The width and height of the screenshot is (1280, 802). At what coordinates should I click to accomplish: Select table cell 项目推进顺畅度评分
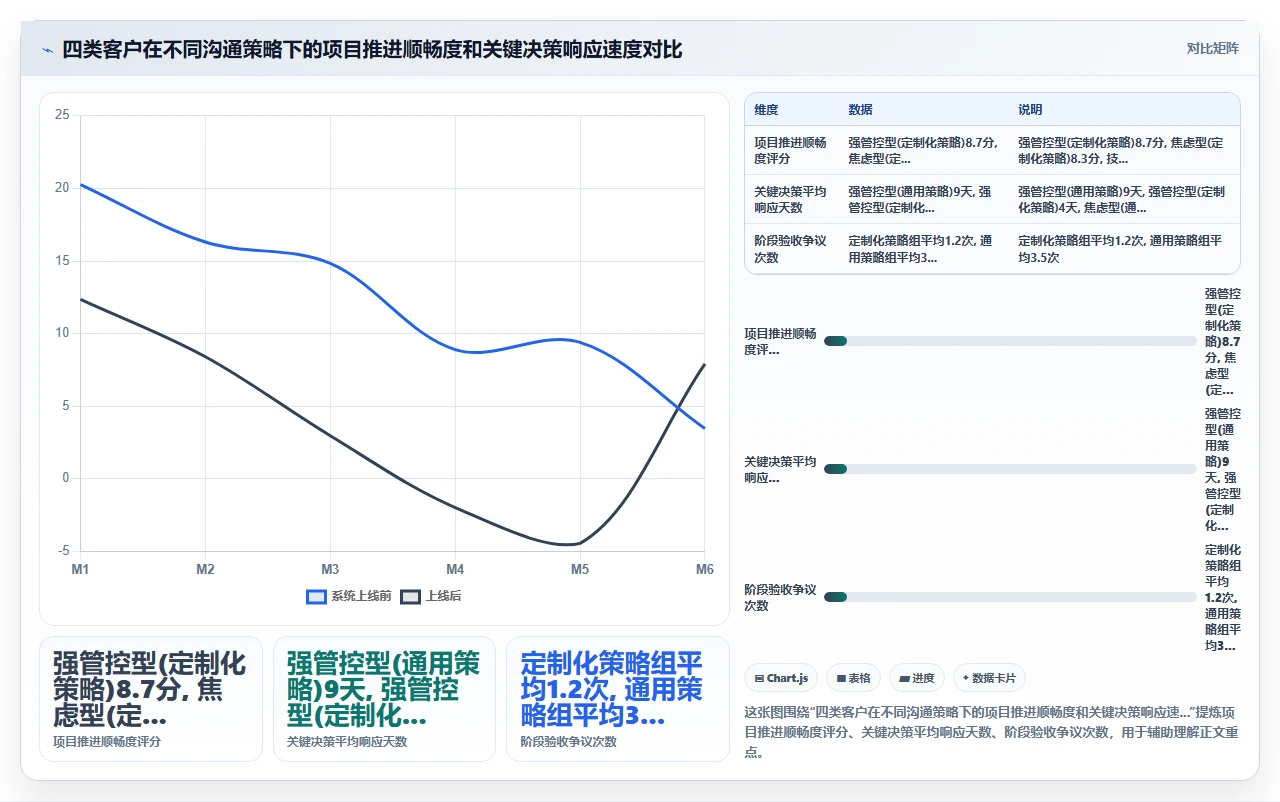coord(790,150)
